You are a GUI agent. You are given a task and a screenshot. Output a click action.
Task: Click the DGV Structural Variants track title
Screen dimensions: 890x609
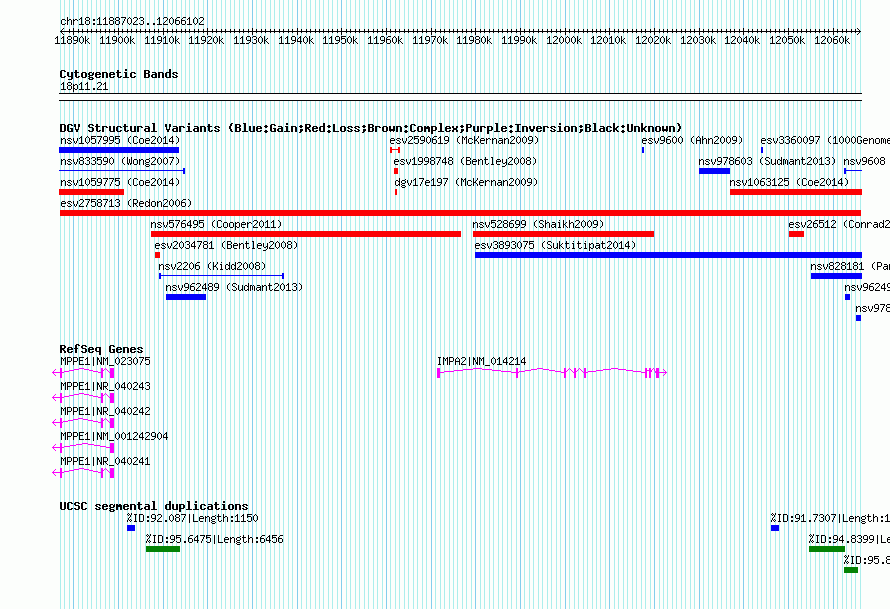click(x=371, y=128)
